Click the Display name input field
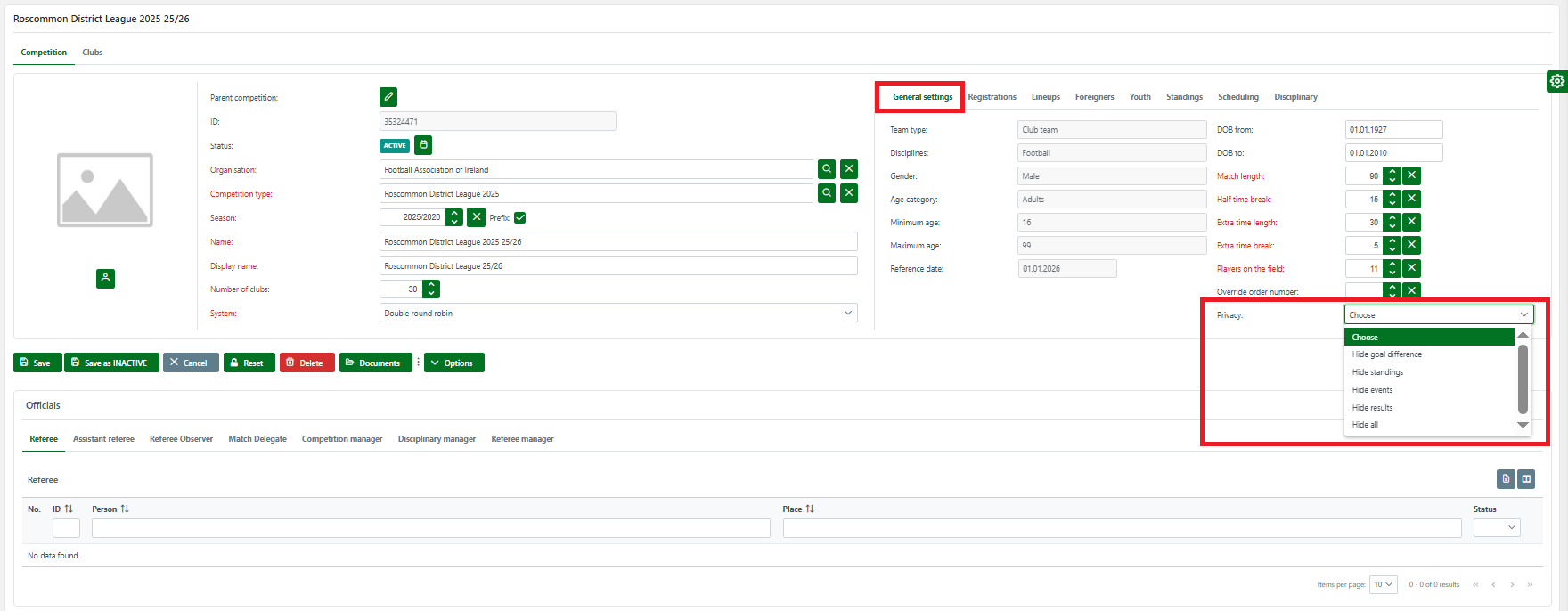The width and height of the screenshot is (1568, 611). 618,266
